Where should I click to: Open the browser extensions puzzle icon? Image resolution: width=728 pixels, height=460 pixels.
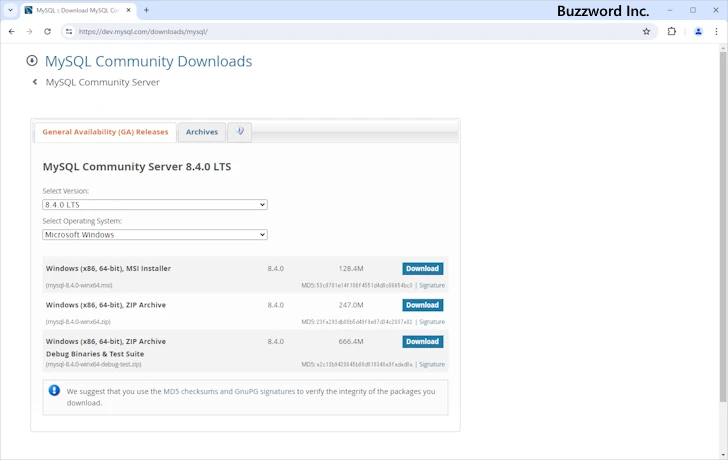(672, 31)
